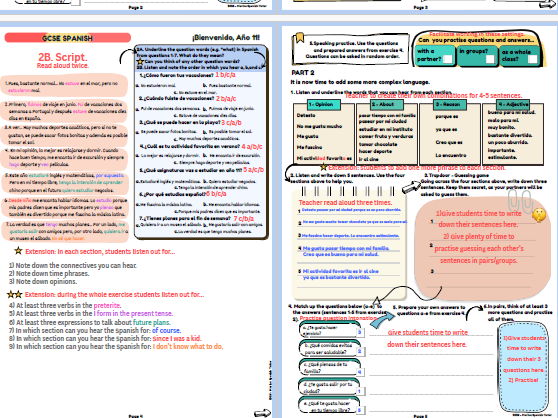
Task: Click the hand-drawn arrow pointing to the Trapdoor game
Action: tap(411, 187)
